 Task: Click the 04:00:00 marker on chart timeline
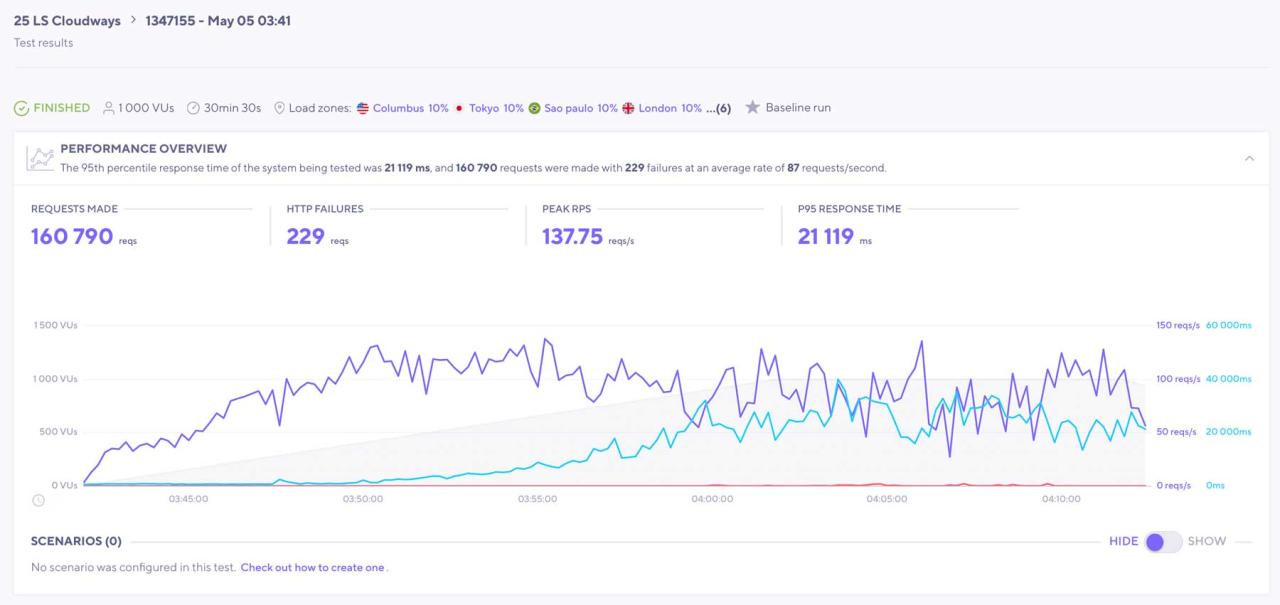[x=712, y=499]
